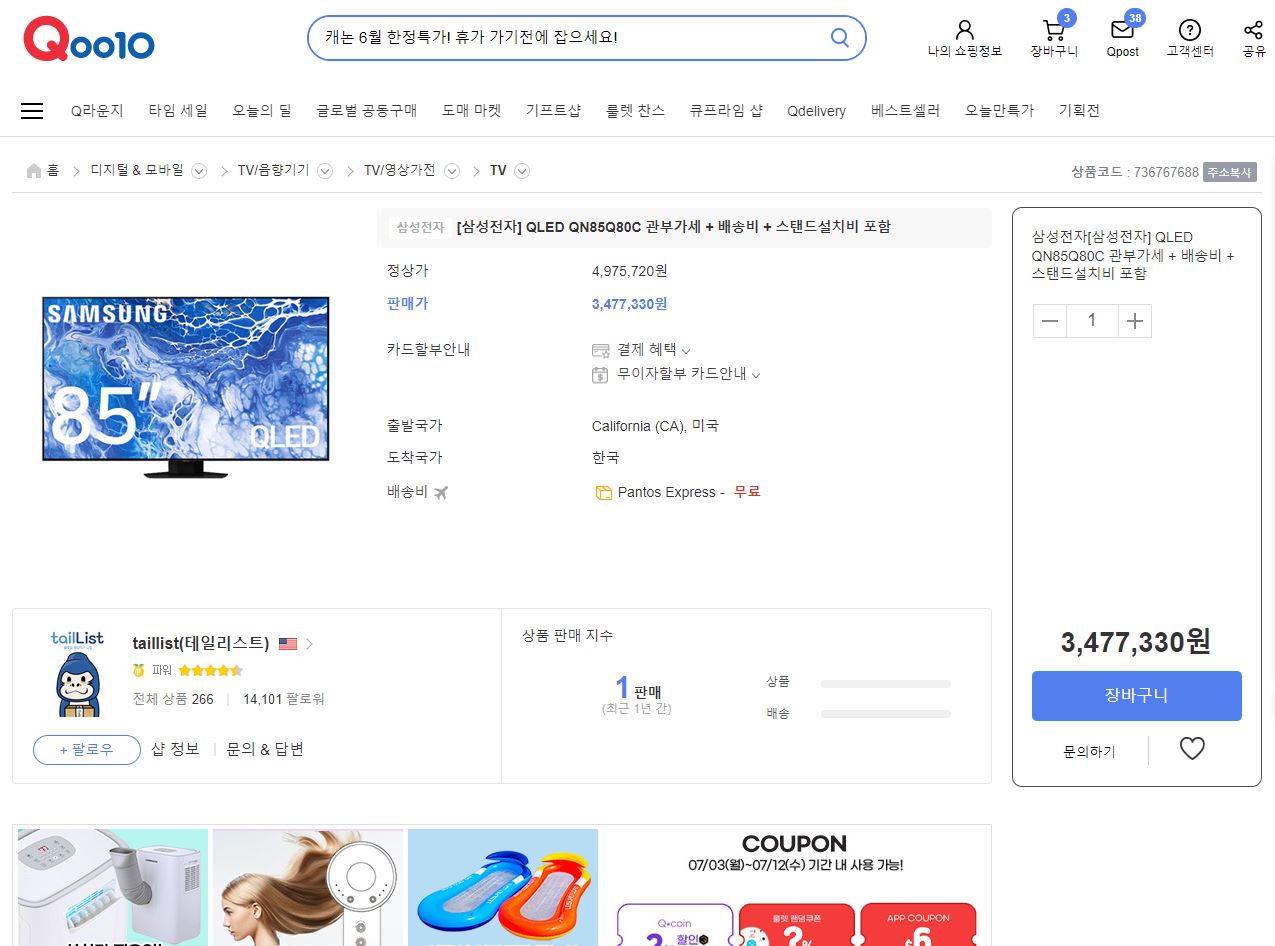Screen dimensions: 1275x946
Task: Open 큐프라임 샵 menu
Action: [x=726, y=111]
